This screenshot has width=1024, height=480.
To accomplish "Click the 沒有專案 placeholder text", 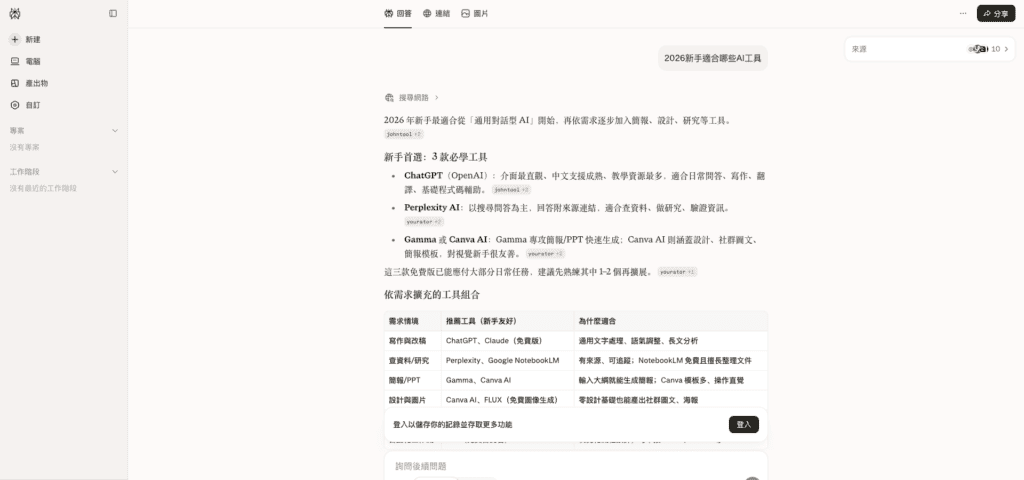I will tap(24, 148).
